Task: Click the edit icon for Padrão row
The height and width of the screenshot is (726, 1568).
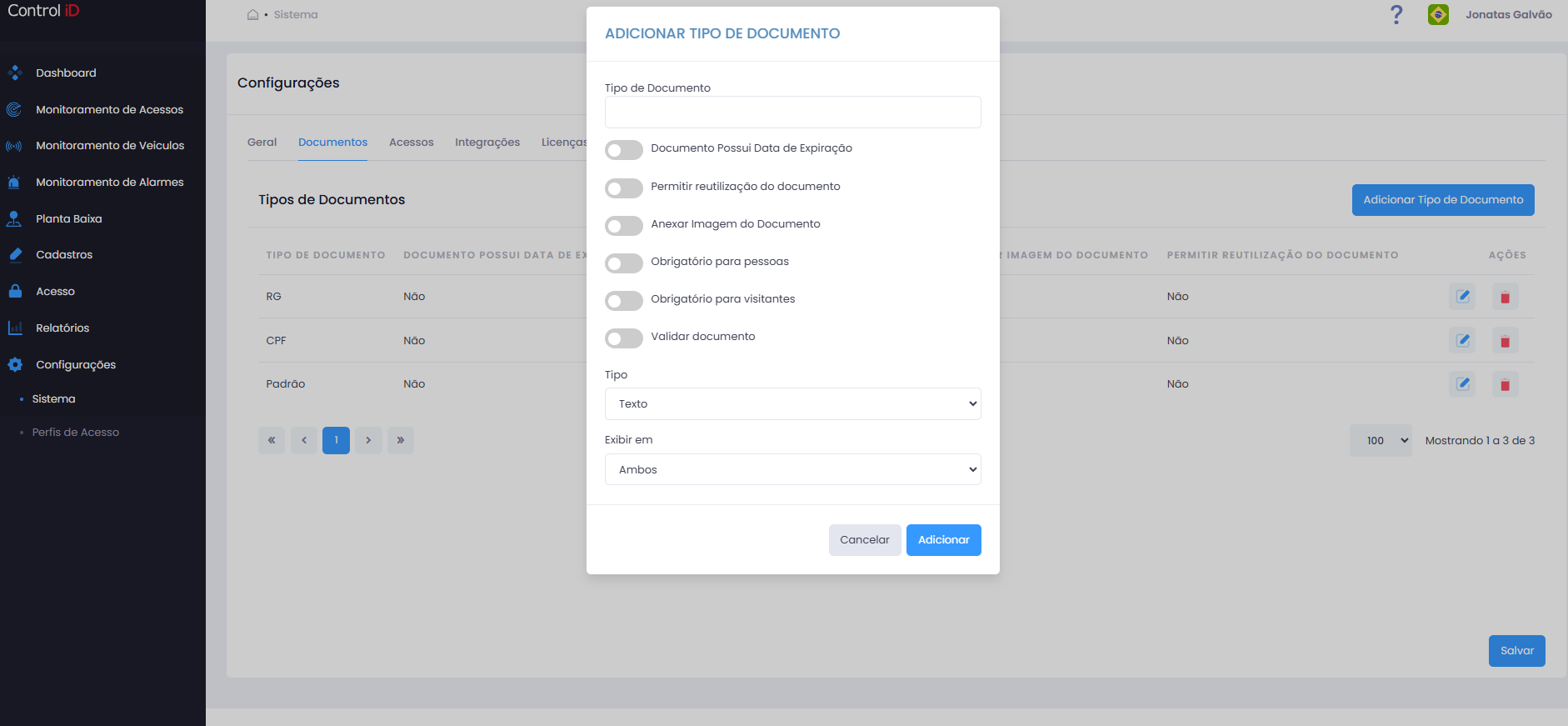Action: pos(1462,383)
